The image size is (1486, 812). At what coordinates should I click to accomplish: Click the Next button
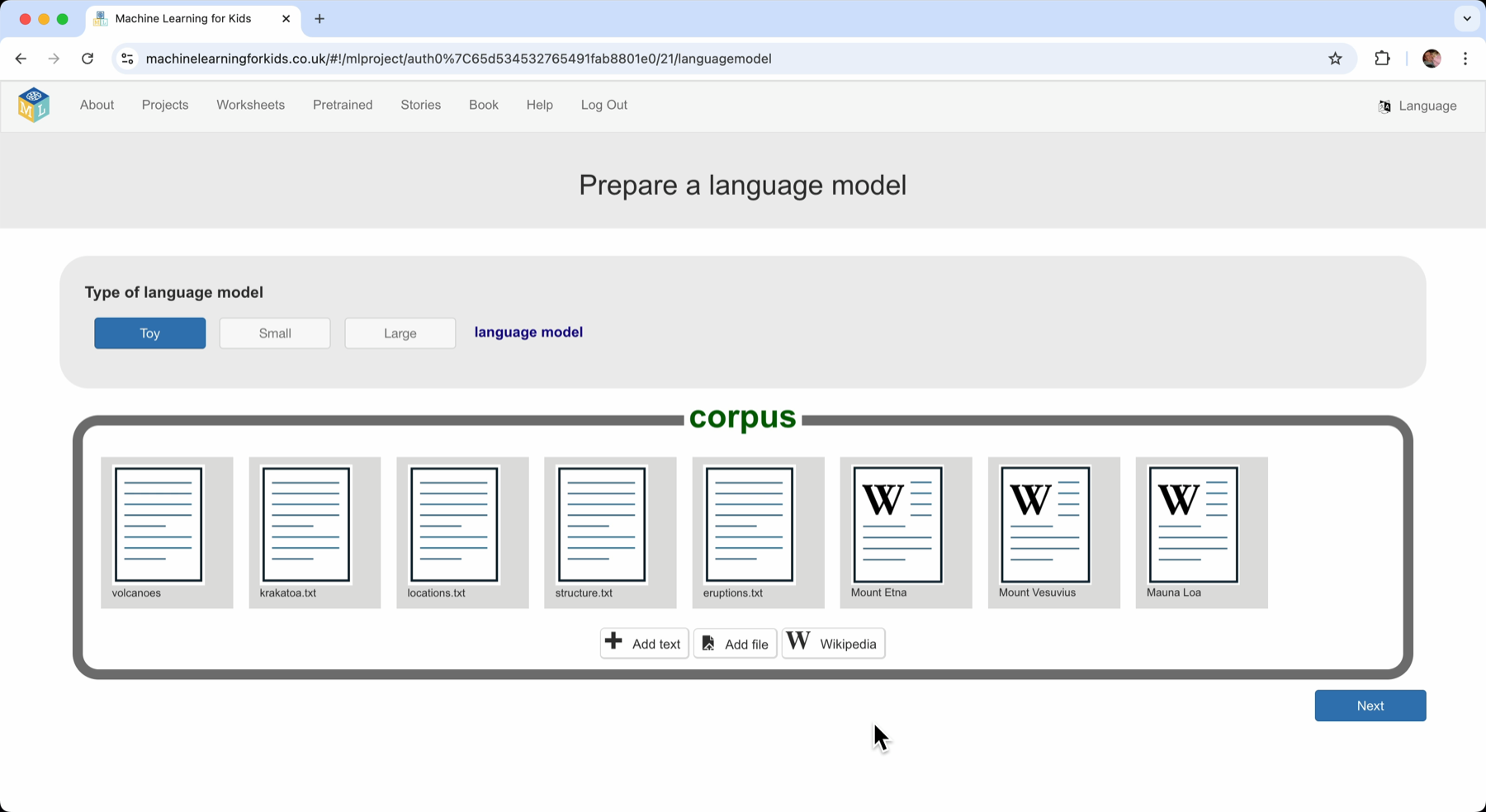click(1370, 706)
